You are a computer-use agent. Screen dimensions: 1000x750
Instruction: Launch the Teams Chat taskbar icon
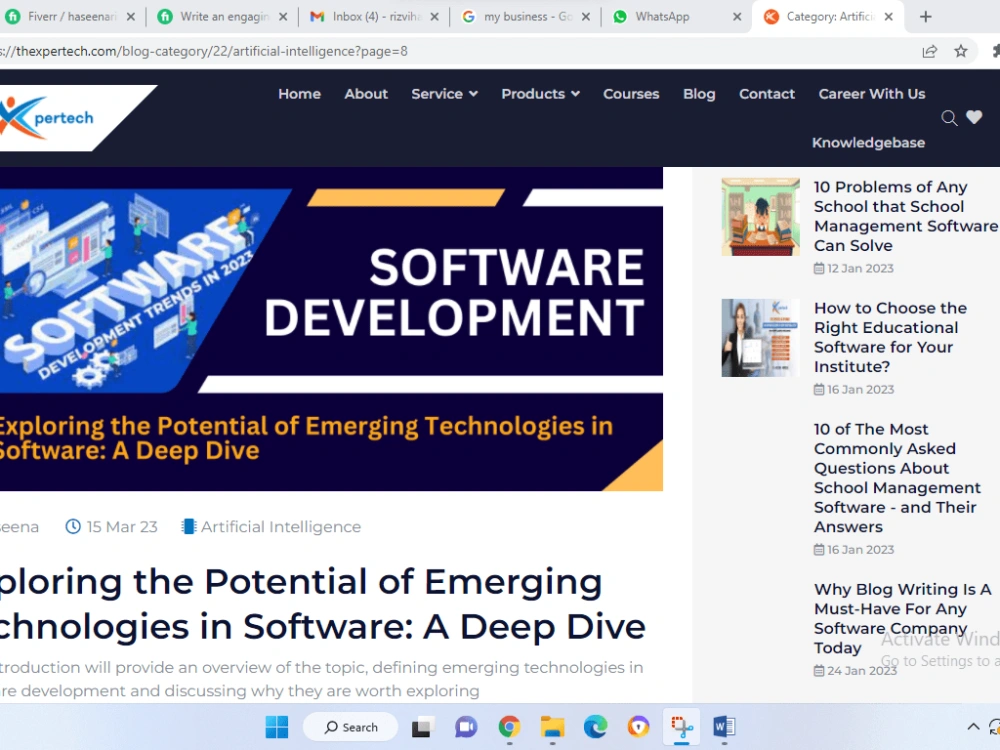coord(466,727)
